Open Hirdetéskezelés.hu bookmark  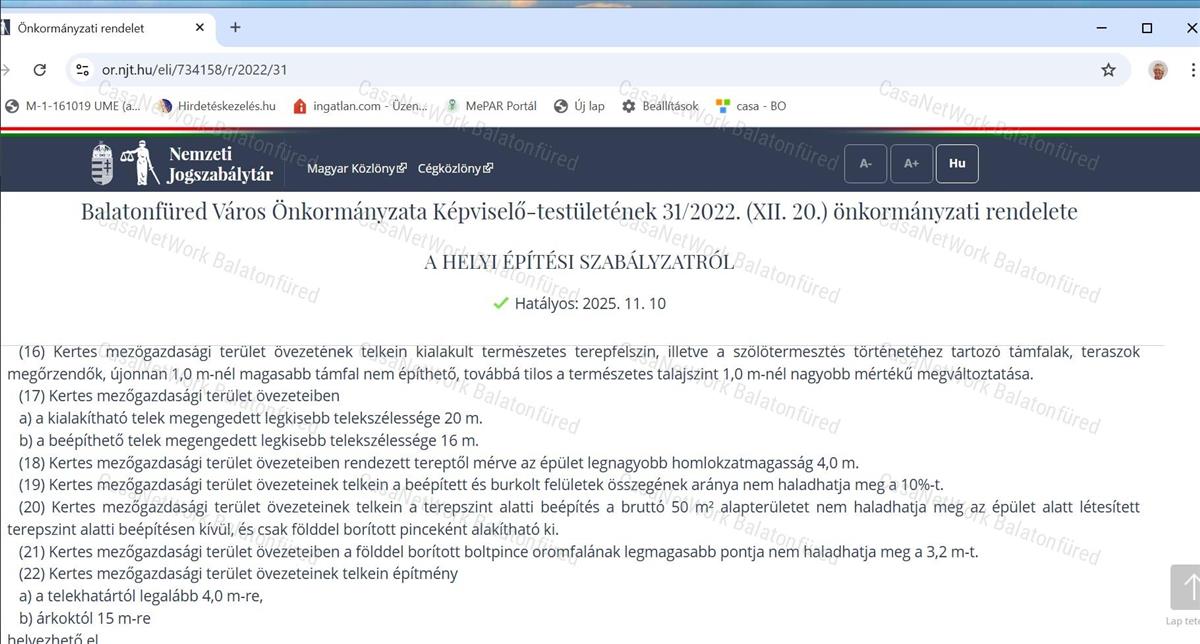(216, 106)
